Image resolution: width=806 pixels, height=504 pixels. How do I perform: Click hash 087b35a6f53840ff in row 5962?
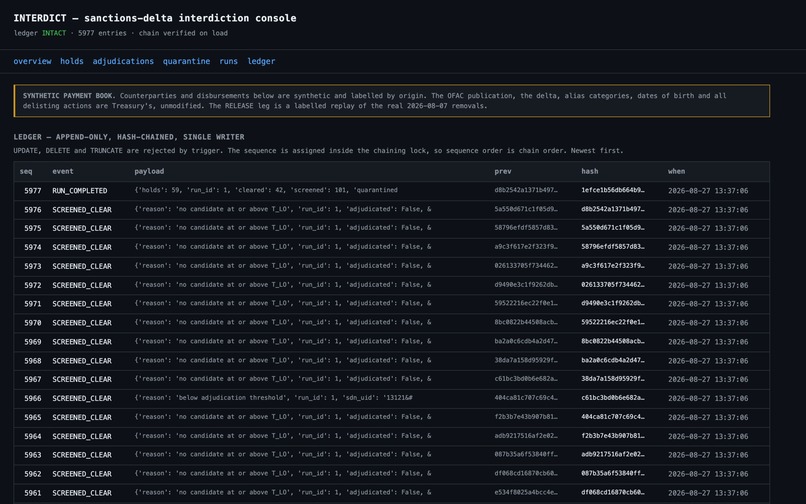(613, 474)
